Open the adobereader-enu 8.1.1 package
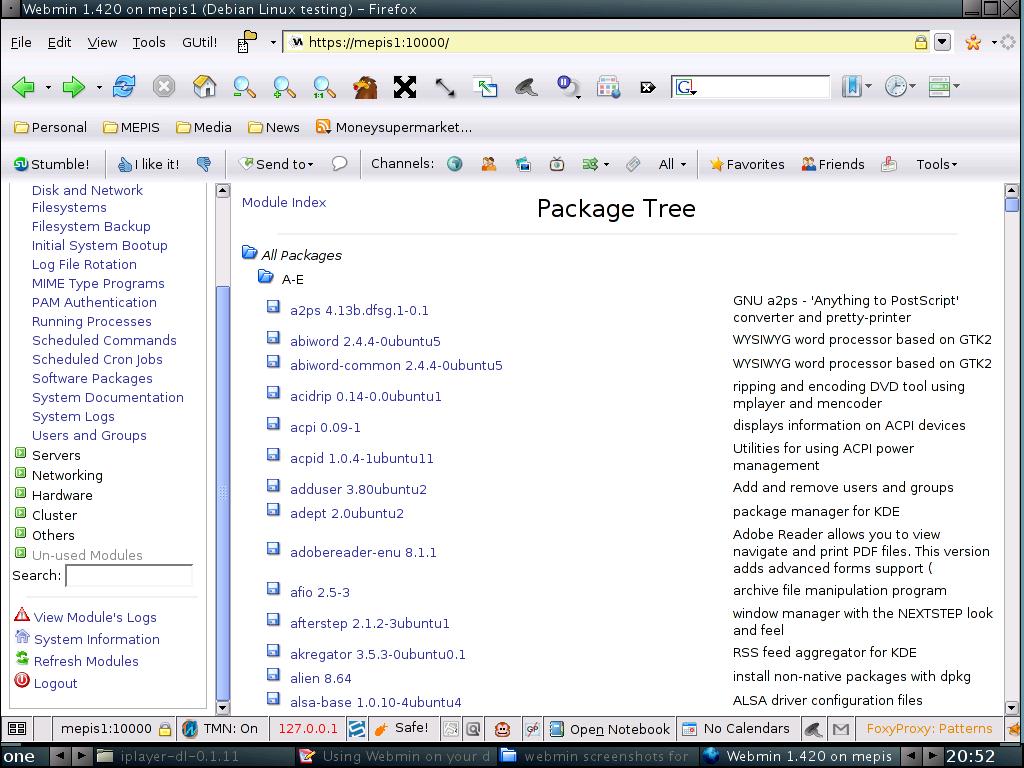This screenshot has width=1024, height=768. click(x=363, y=552)
